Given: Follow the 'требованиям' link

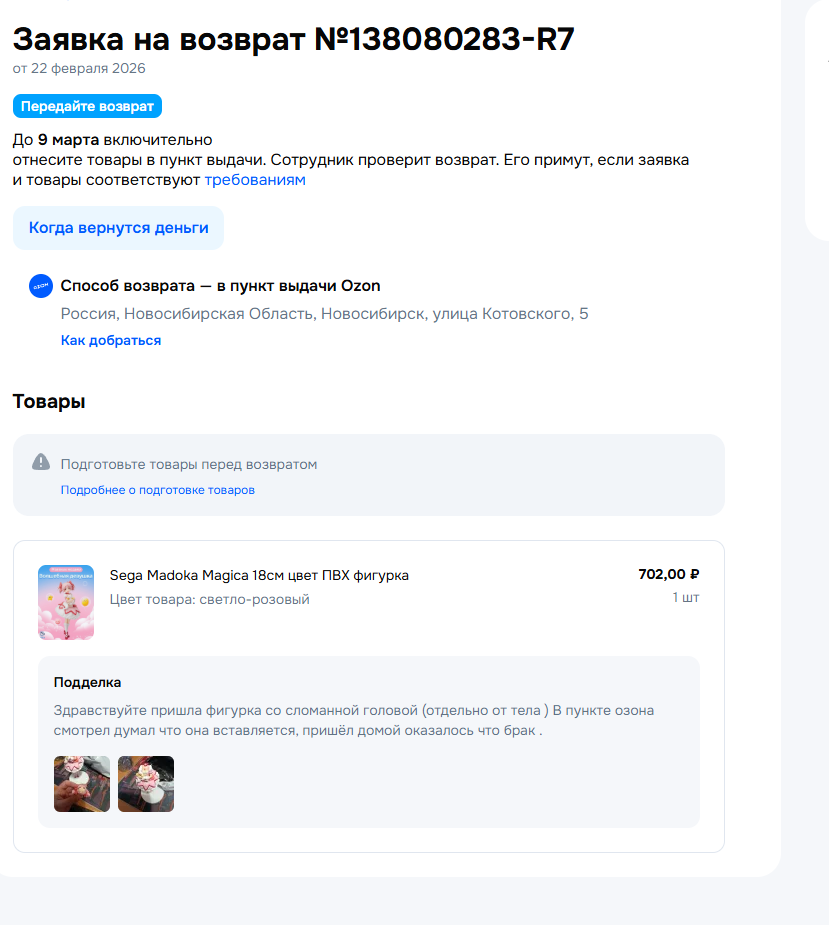Looking at the screenshot, I should (255, 180).
